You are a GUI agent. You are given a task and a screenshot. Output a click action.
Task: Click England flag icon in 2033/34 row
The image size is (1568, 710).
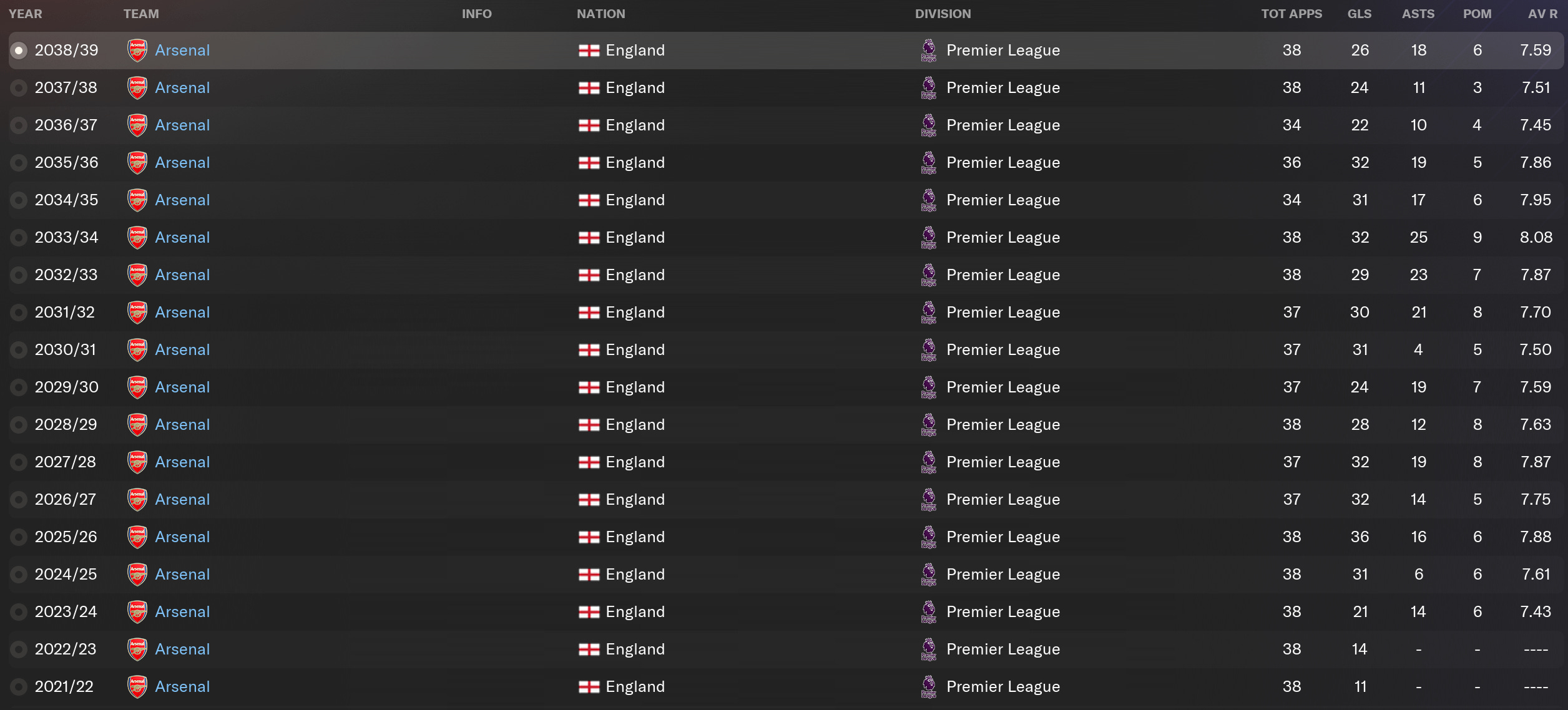(x=589, y=238)
